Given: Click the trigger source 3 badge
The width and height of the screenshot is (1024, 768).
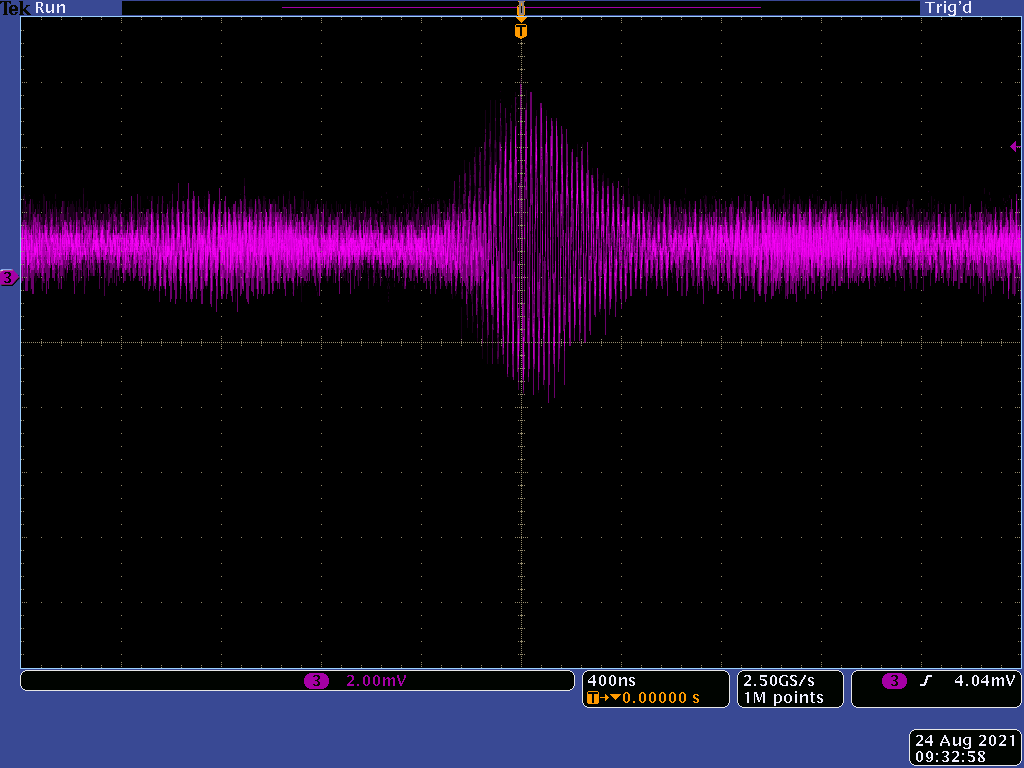Looking at the screenshot, I should pyautogui.click(x=894, y=681).
